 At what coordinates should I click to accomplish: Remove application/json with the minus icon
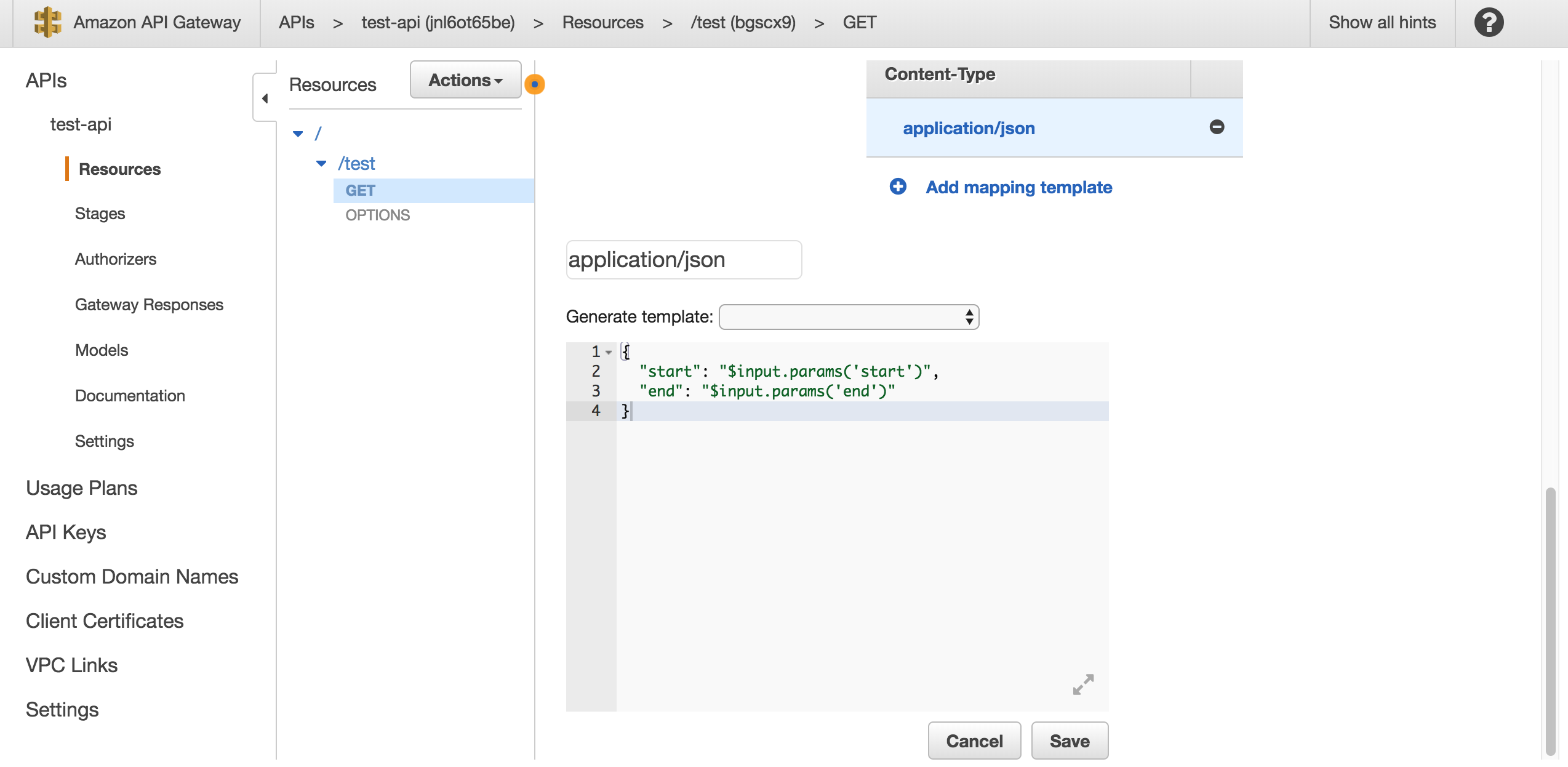pos(1216,127)
